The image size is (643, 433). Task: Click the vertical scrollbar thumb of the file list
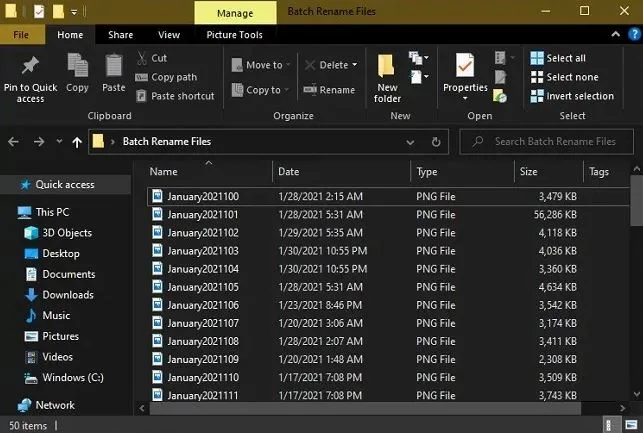(636, 201)
